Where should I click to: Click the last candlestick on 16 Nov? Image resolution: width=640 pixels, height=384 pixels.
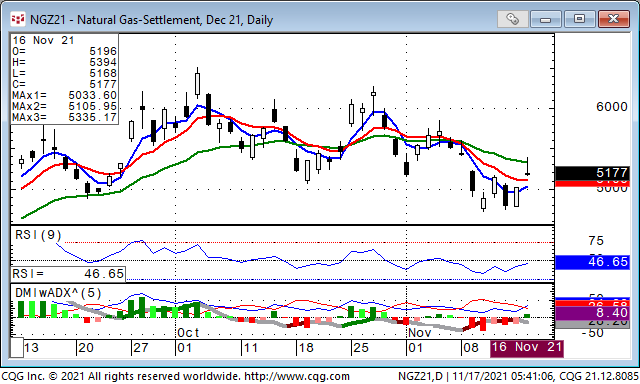pos(528,166)
